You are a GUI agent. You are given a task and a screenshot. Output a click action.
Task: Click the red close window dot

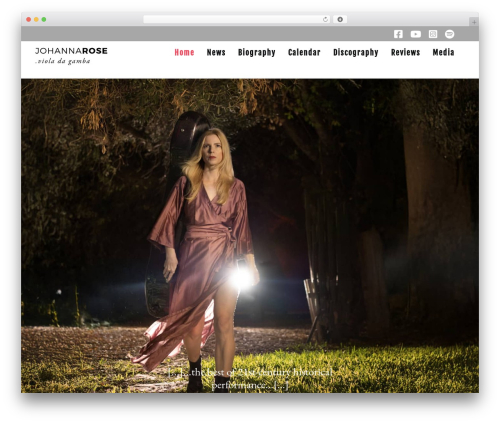coord(29,19)
